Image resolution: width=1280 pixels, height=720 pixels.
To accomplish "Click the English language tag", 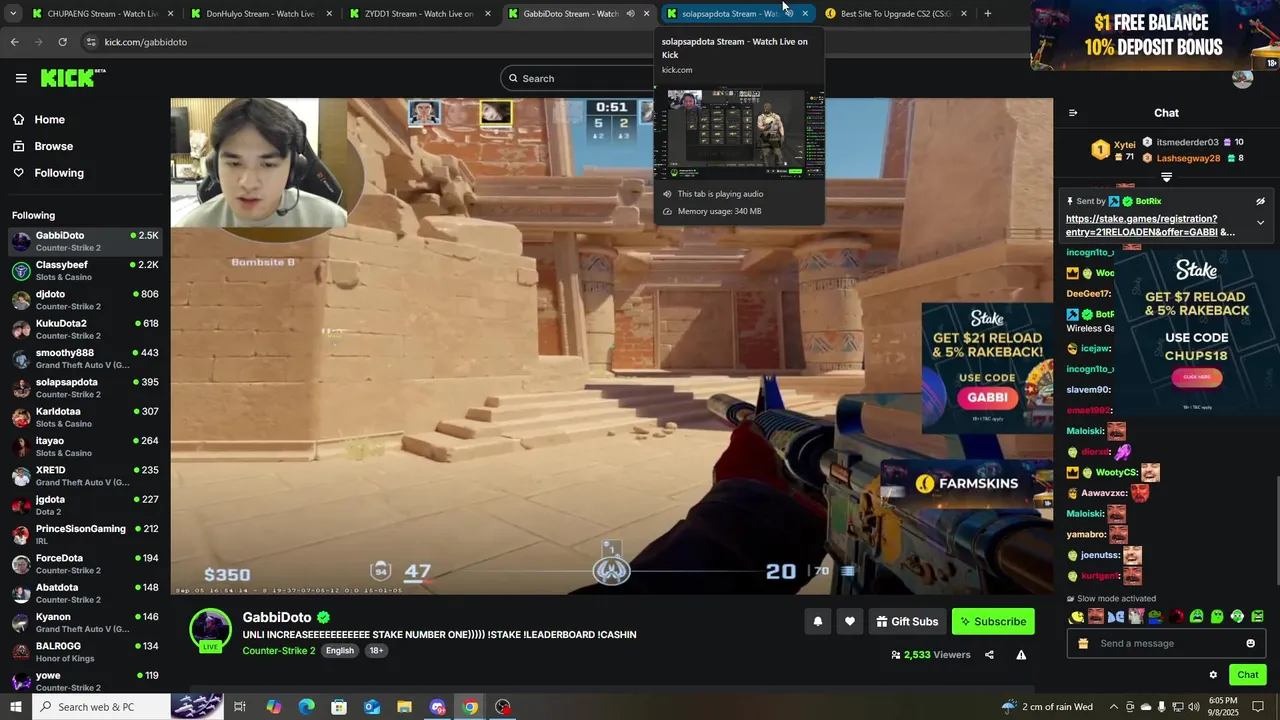I will pos(340,650).
